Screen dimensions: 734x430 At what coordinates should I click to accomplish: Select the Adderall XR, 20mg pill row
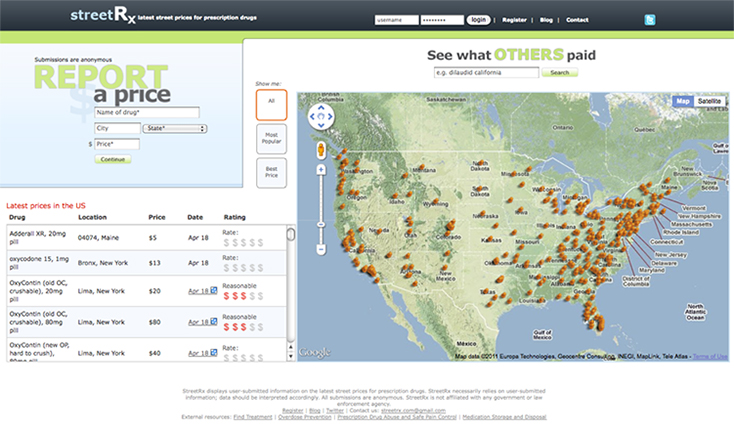[147, 238]
